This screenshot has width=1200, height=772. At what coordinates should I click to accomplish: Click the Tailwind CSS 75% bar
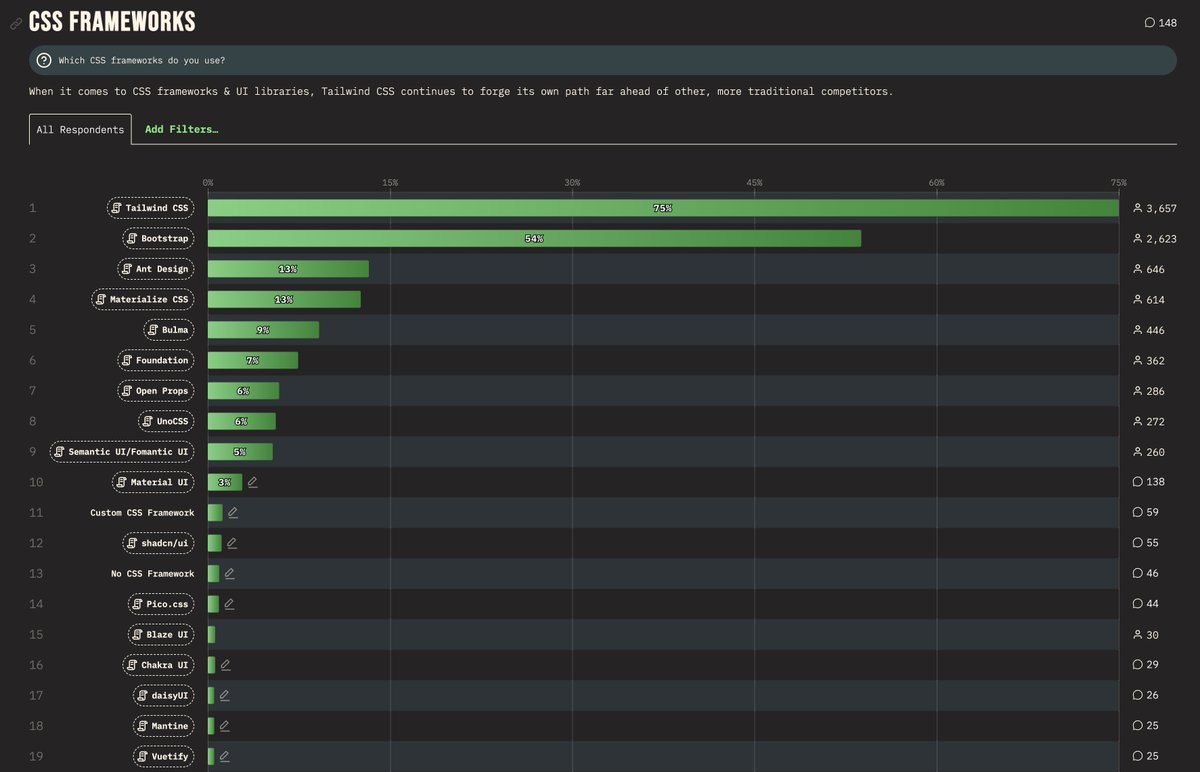(663, 208)
